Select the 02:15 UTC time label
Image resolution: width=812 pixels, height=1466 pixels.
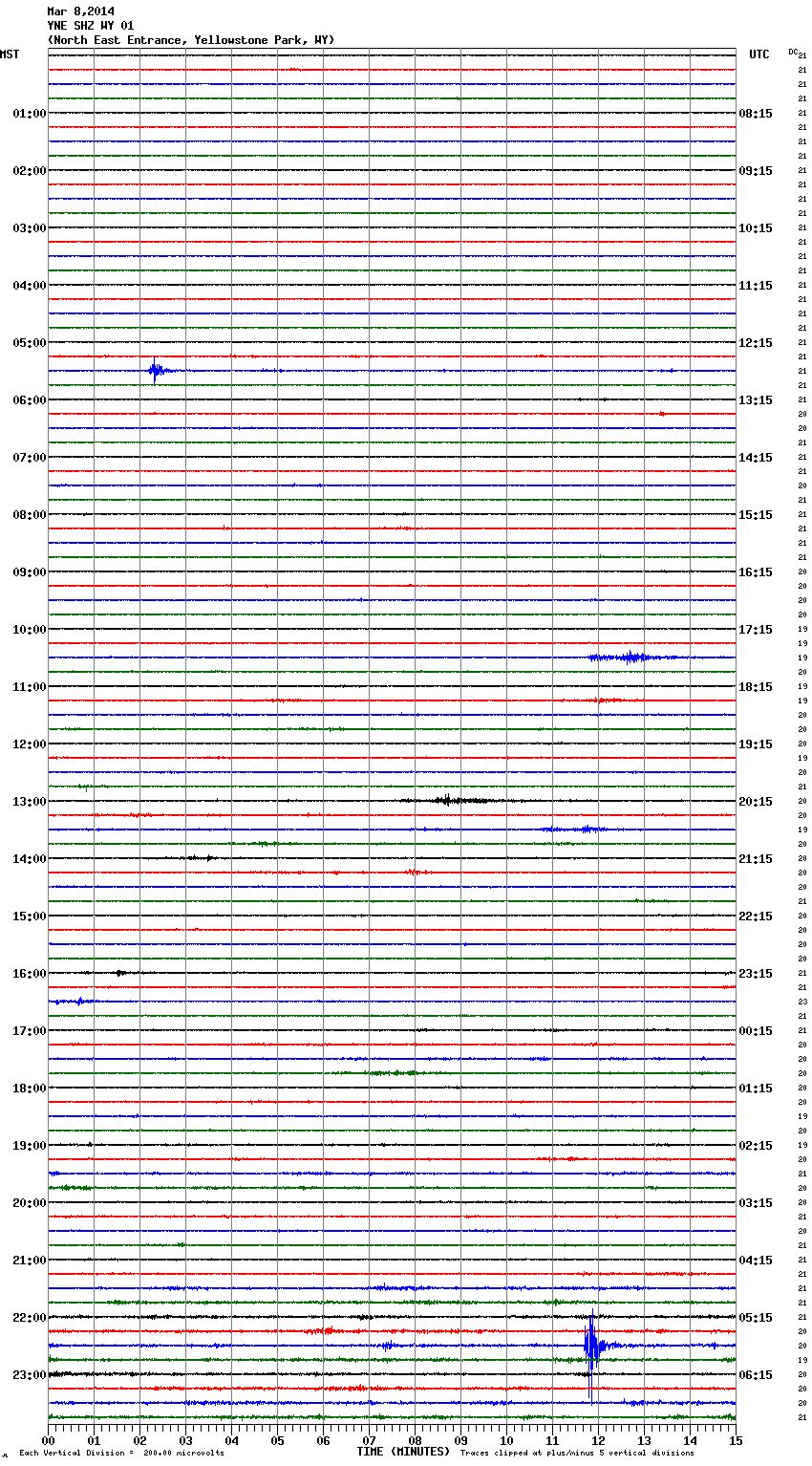[756, 1146]
